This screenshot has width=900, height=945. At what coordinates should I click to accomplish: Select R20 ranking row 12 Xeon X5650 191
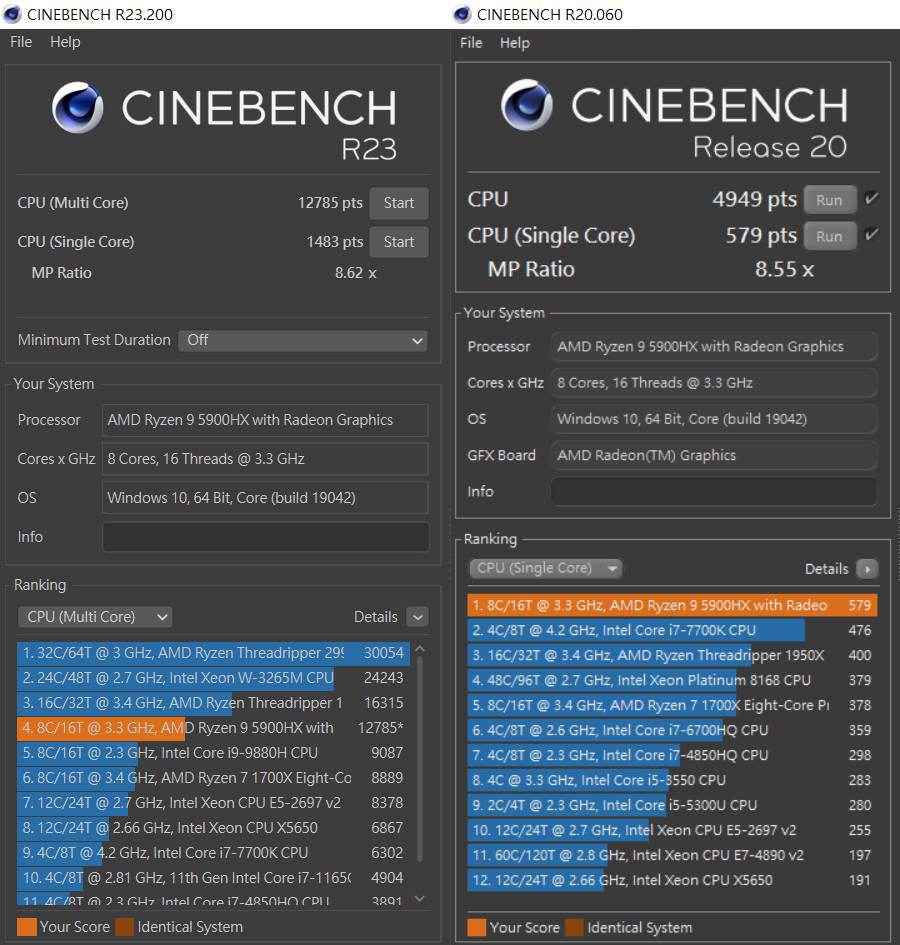[672, 881]
